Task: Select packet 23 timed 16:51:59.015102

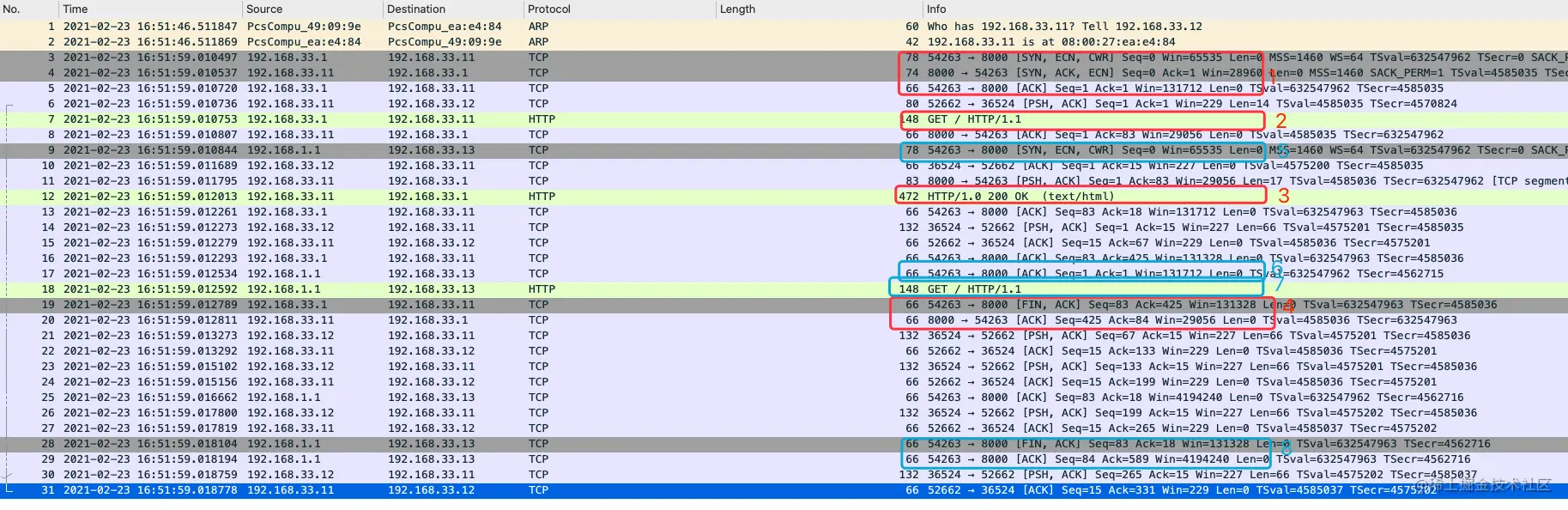Action: [784, 367]
